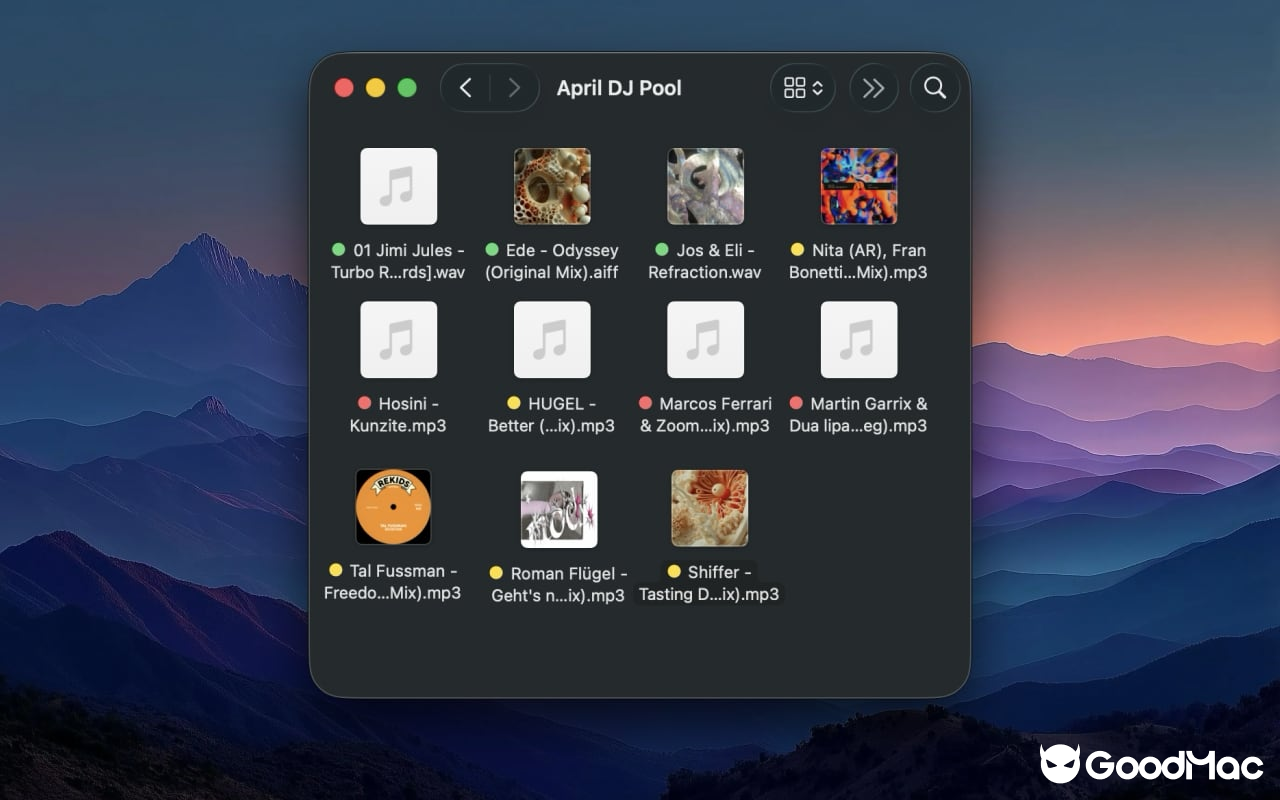Click the forward navigation arrow
Viewport: 1280px width, 800px height.
point(515,88)
